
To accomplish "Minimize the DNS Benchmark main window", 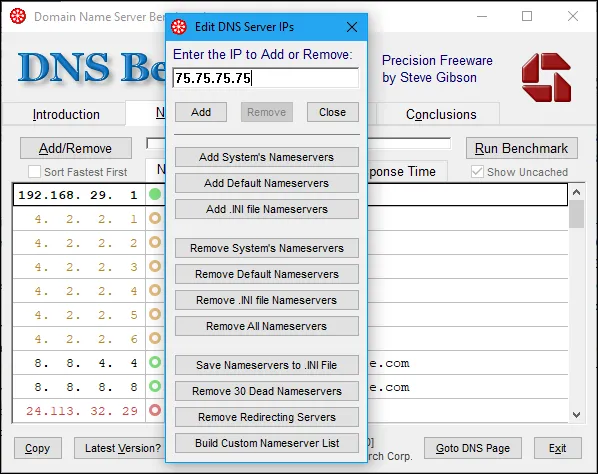I will point(482,16).
